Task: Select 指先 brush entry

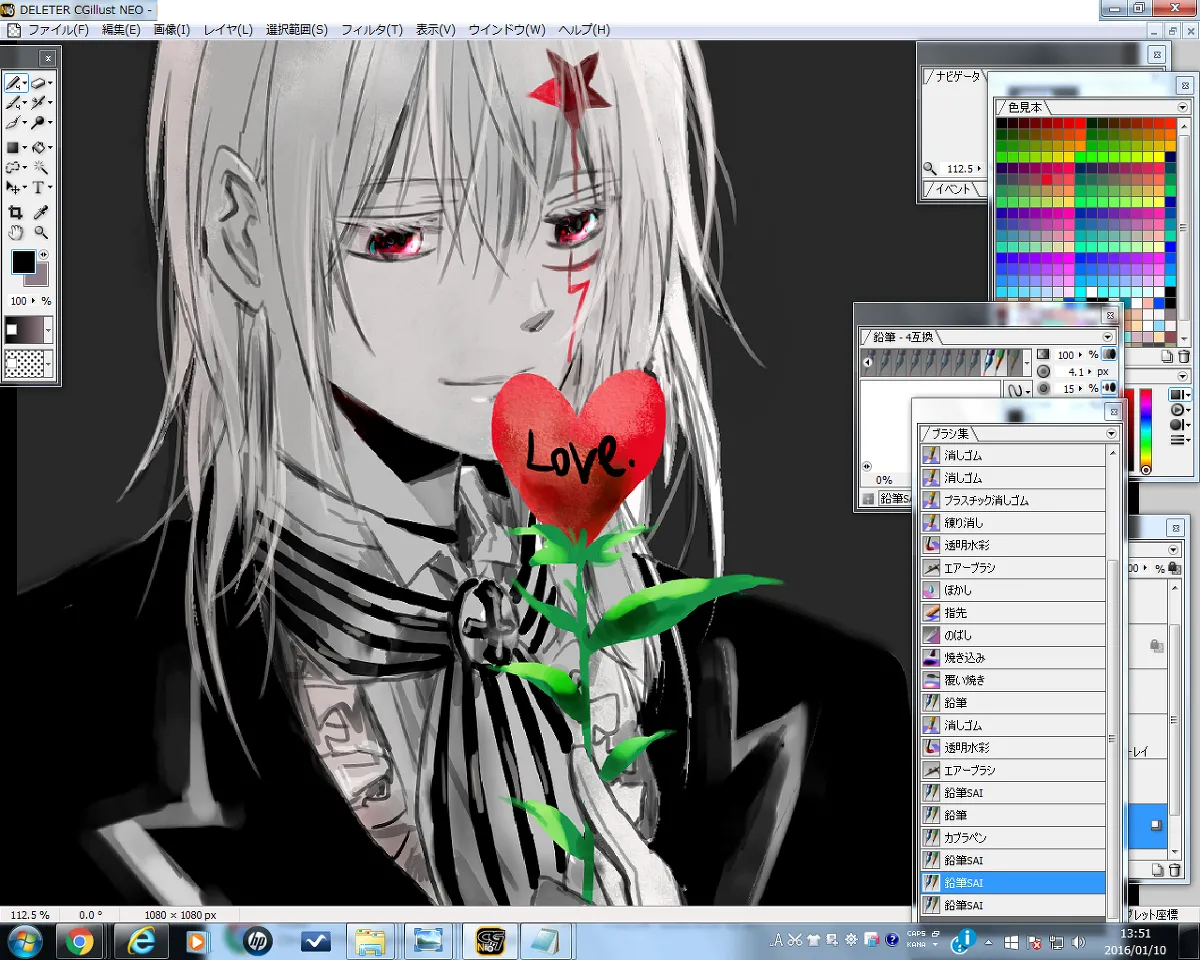Action: pyautogui.click(x=1013, y=613)
